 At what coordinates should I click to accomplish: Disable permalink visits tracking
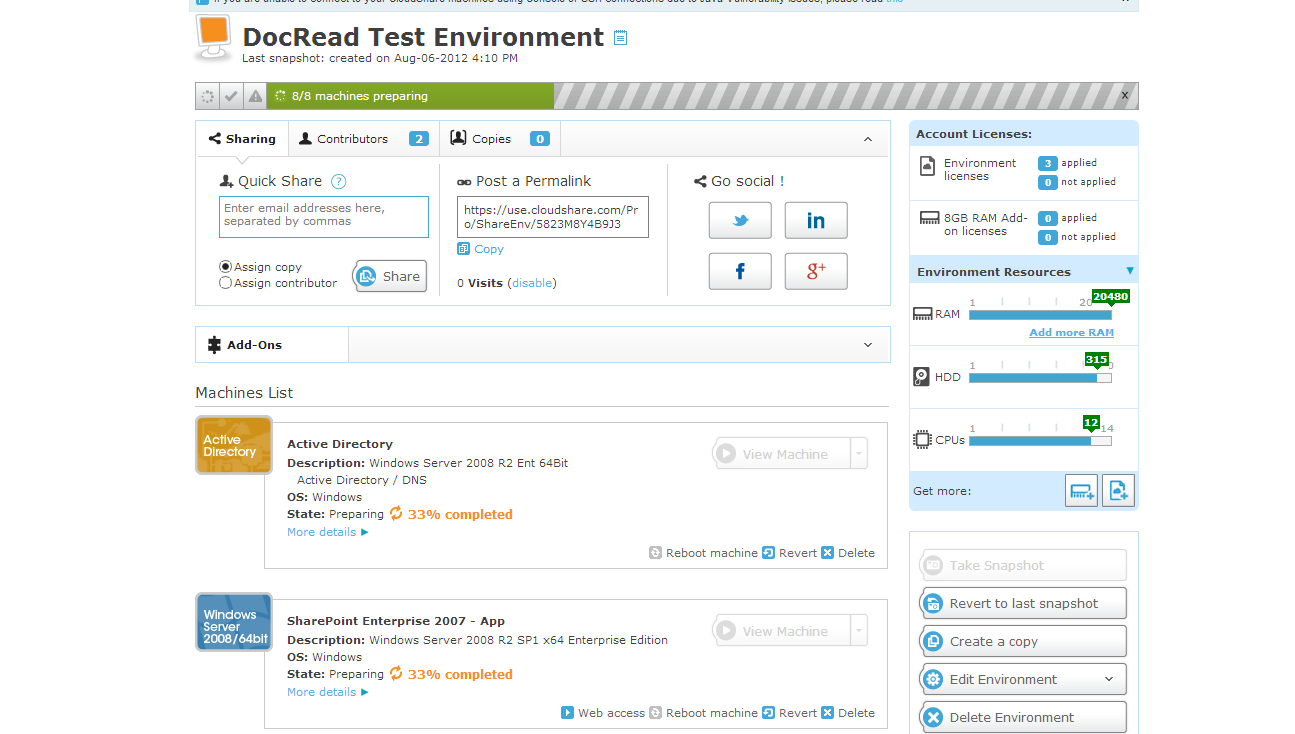pos(532,283)
